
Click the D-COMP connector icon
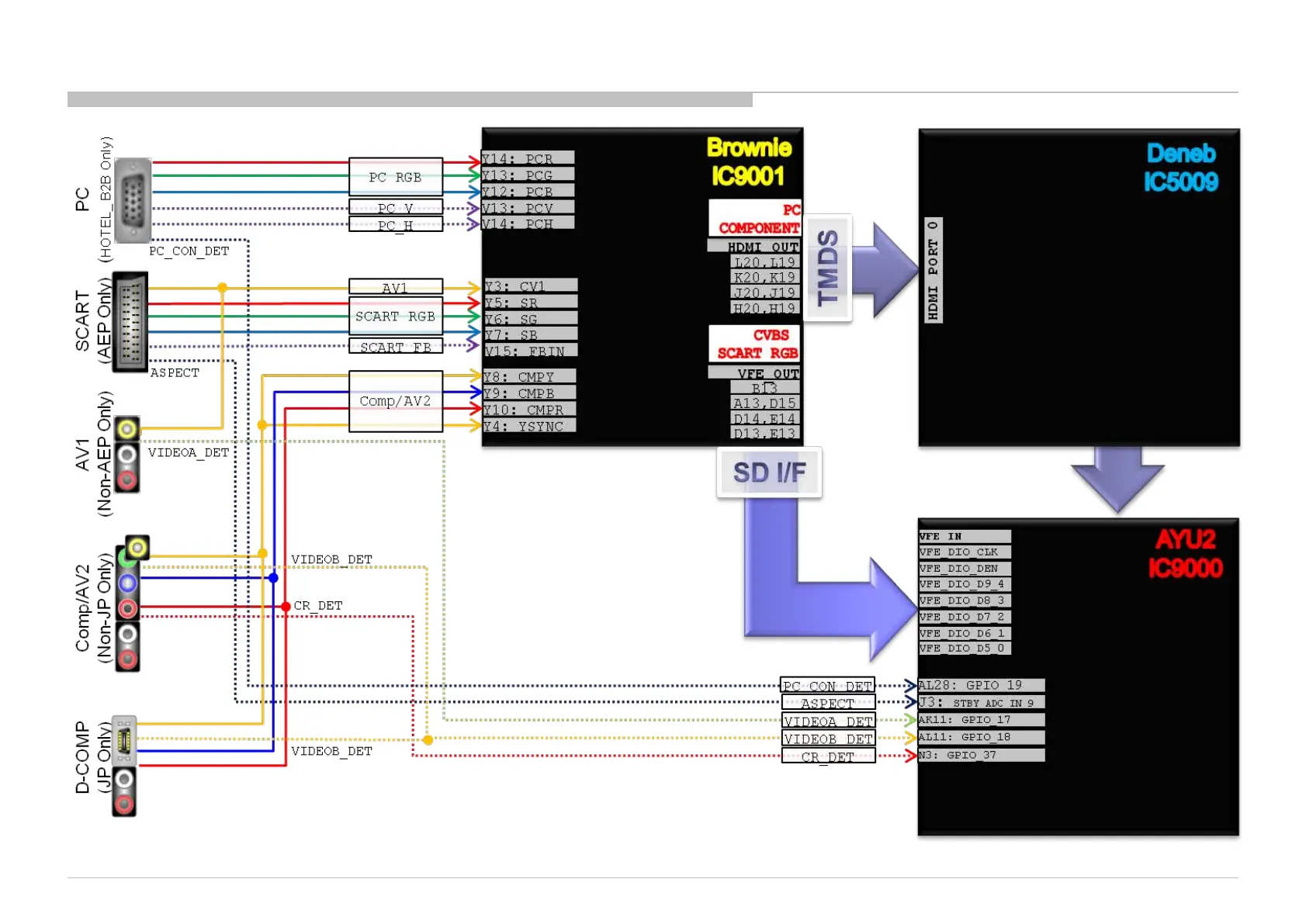(124, 740)
